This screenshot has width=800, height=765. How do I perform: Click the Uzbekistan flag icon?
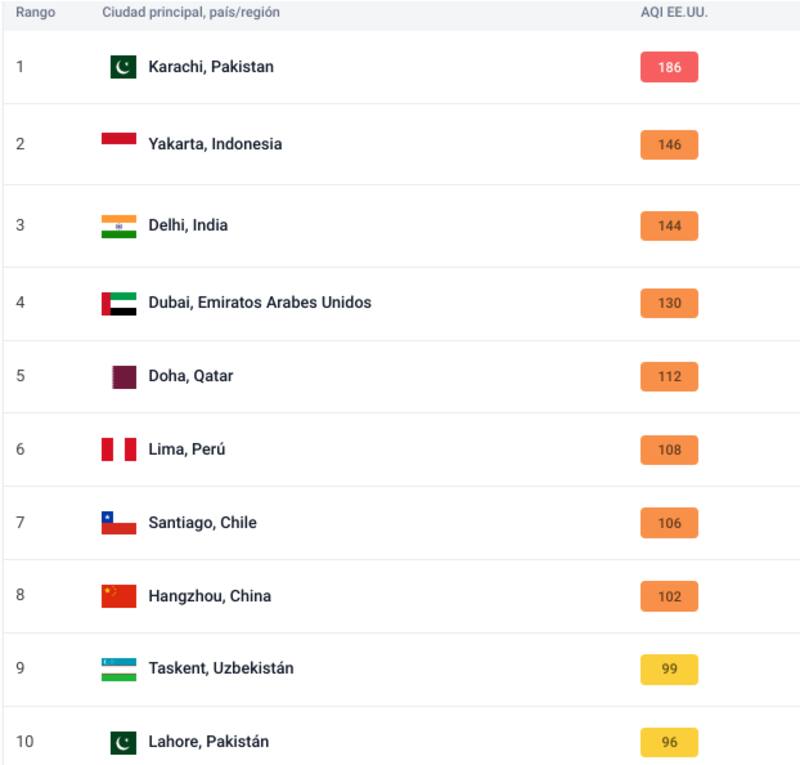pos(119,669)
